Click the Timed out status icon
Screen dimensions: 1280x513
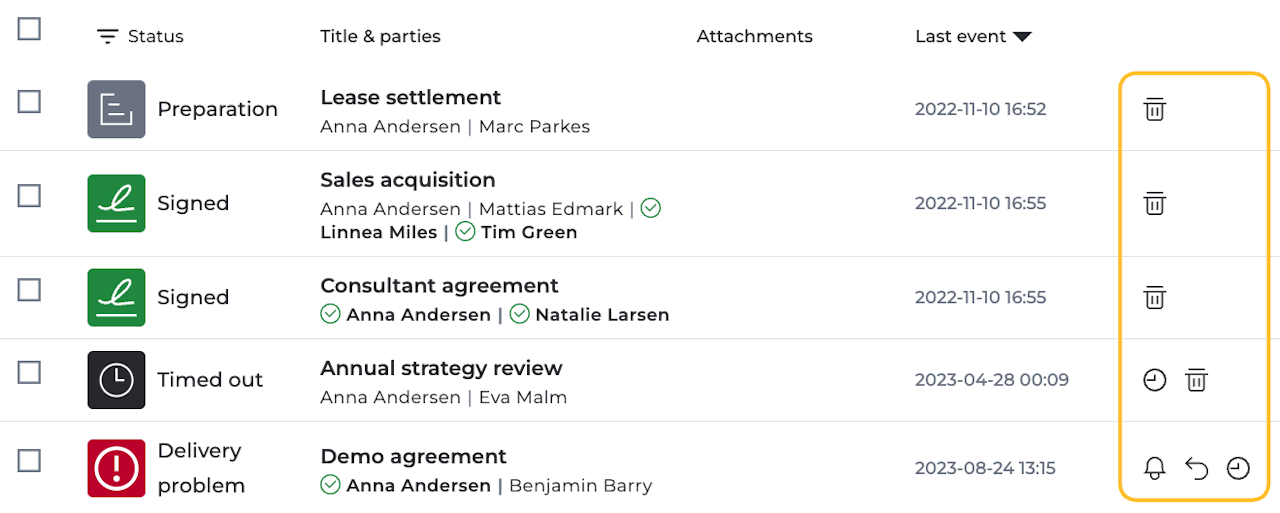116,380
